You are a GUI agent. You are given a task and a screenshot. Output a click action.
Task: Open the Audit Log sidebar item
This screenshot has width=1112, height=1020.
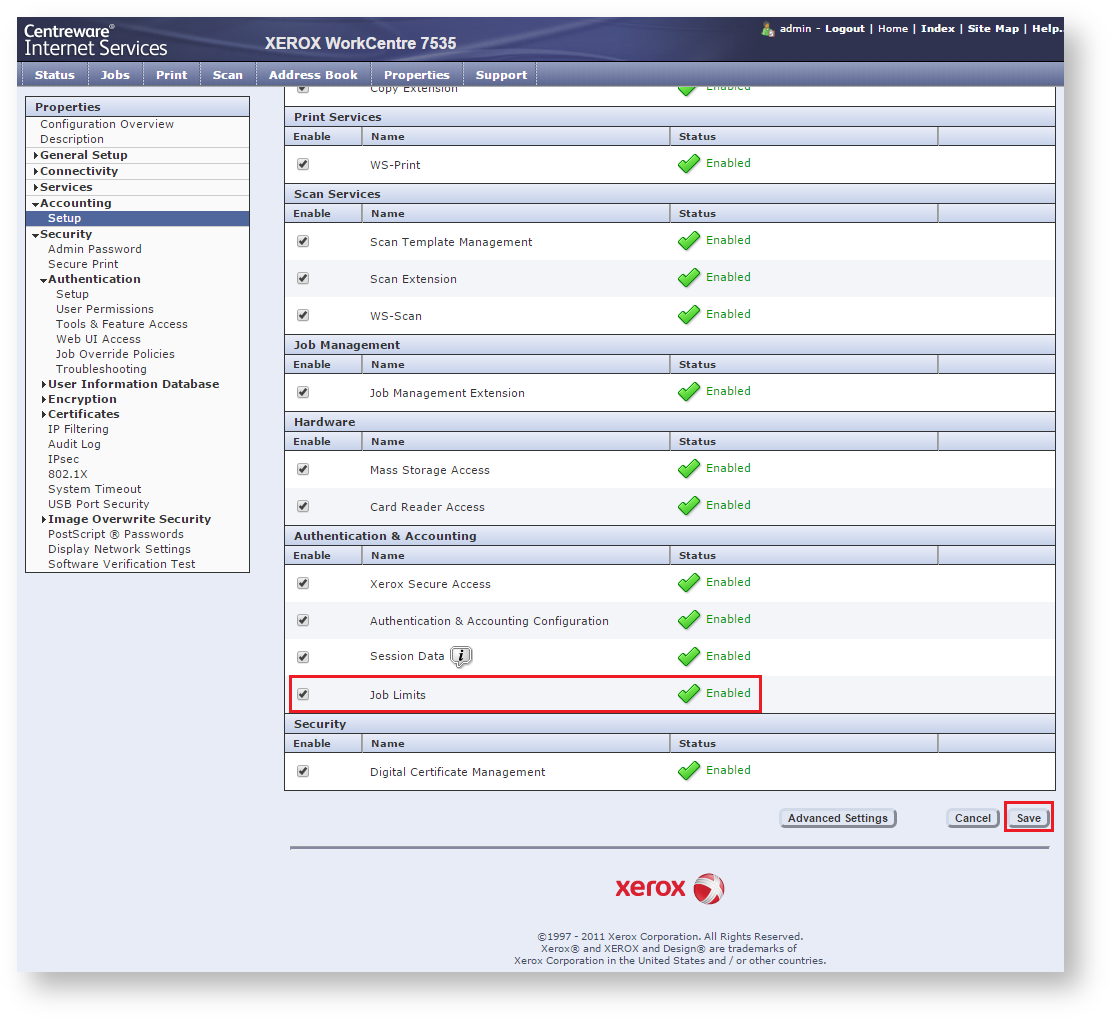click(74, 444)
